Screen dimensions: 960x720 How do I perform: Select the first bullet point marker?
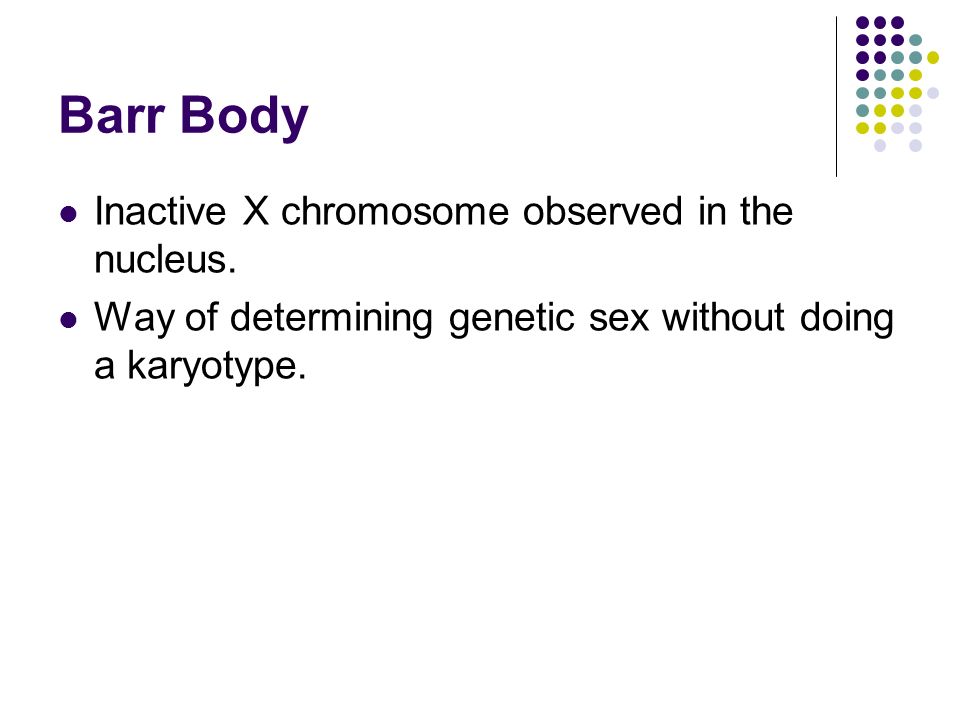[x=69, y=214]
